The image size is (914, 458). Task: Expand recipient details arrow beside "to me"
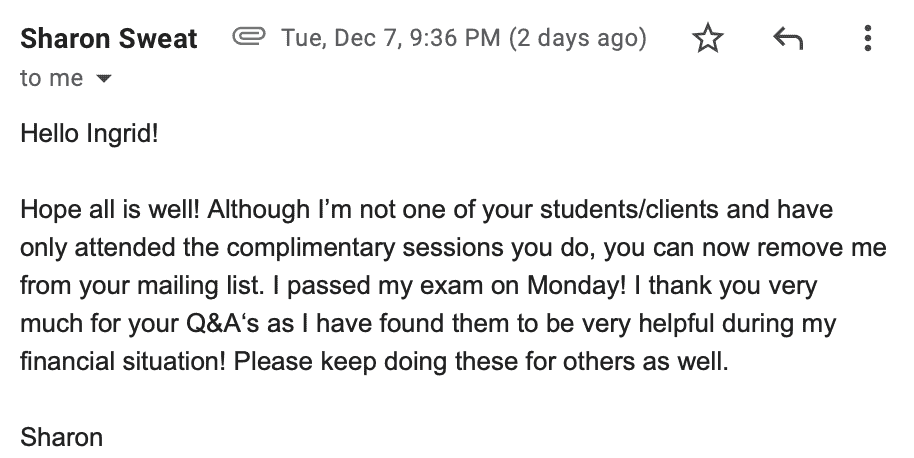tap(101, 79)
